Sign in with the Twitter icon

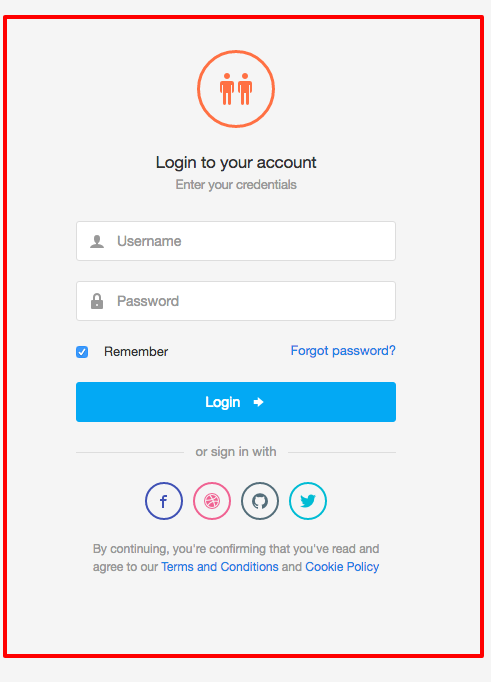[x=308, y=501]
